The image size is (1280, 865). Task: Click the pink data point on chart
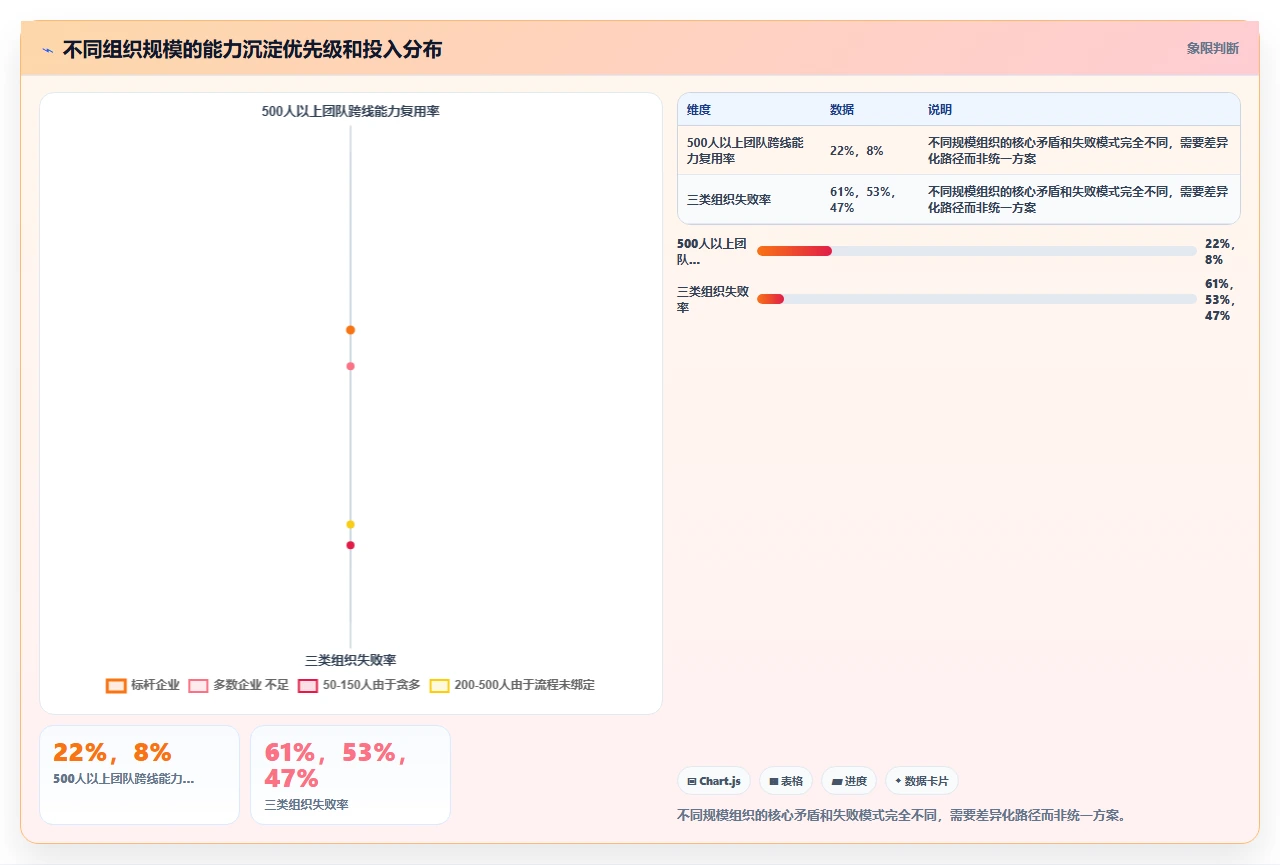click(x=350, y=366)
